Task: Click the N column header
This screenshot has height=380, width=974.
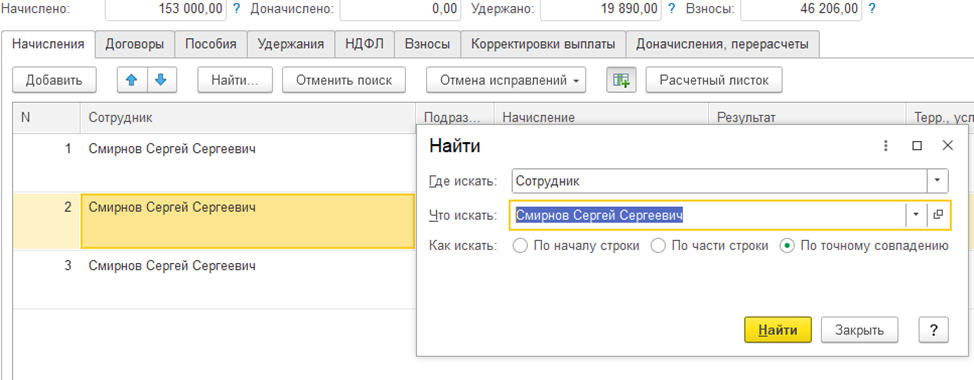Action: 47,118
